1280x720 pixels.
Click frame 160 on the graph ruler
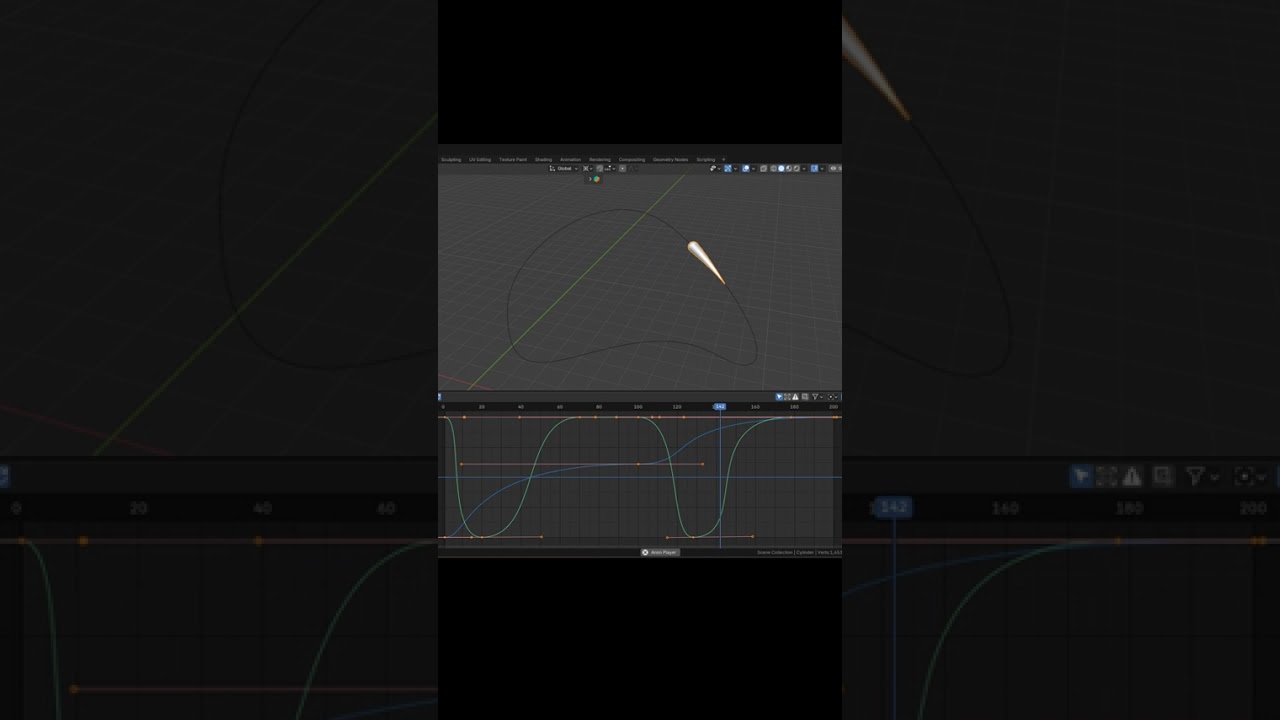pyautogui.click(x=755, y=407)
